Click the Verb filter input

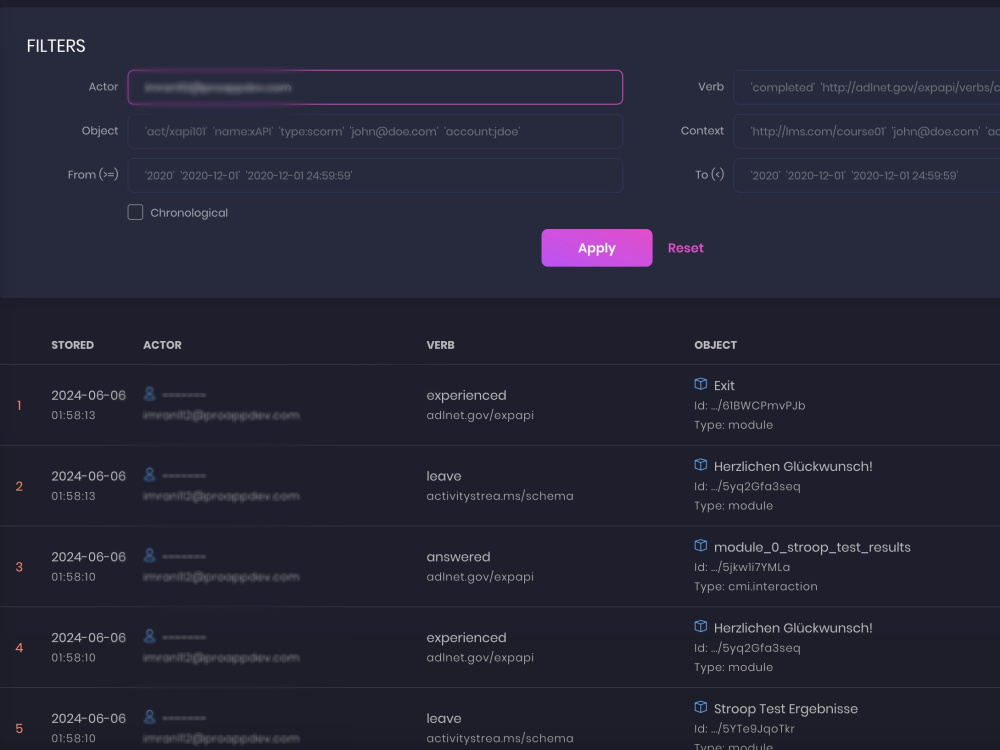tap(867, 87)
